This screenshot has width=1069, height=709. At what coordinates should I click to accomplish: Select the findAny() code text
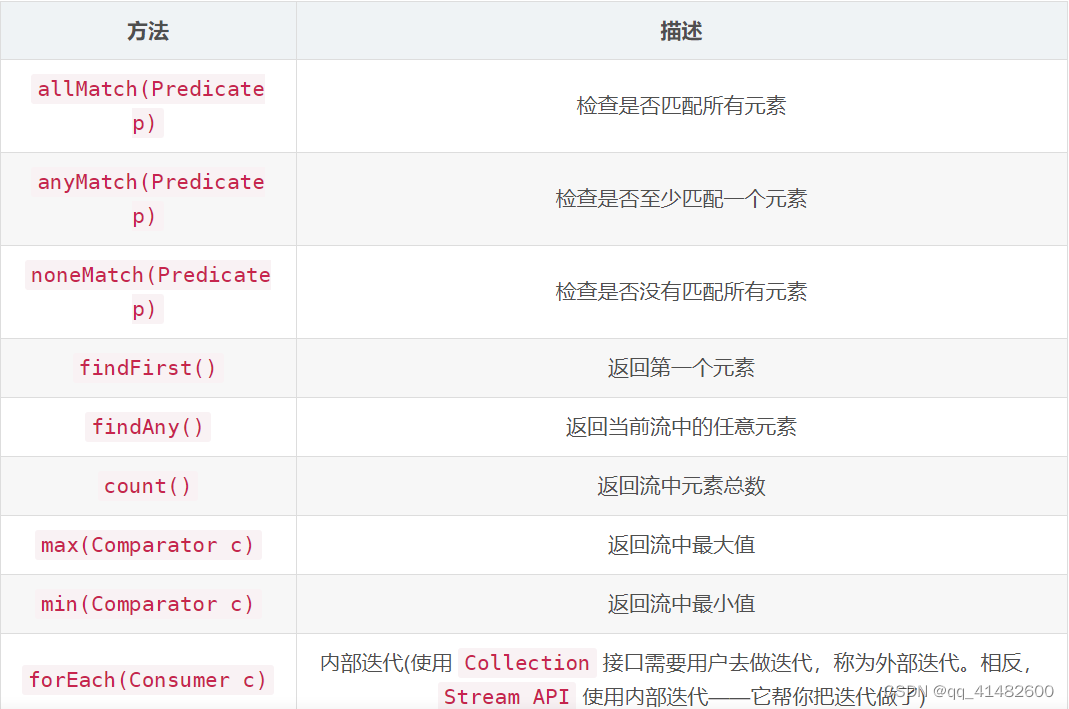(147, 426)
